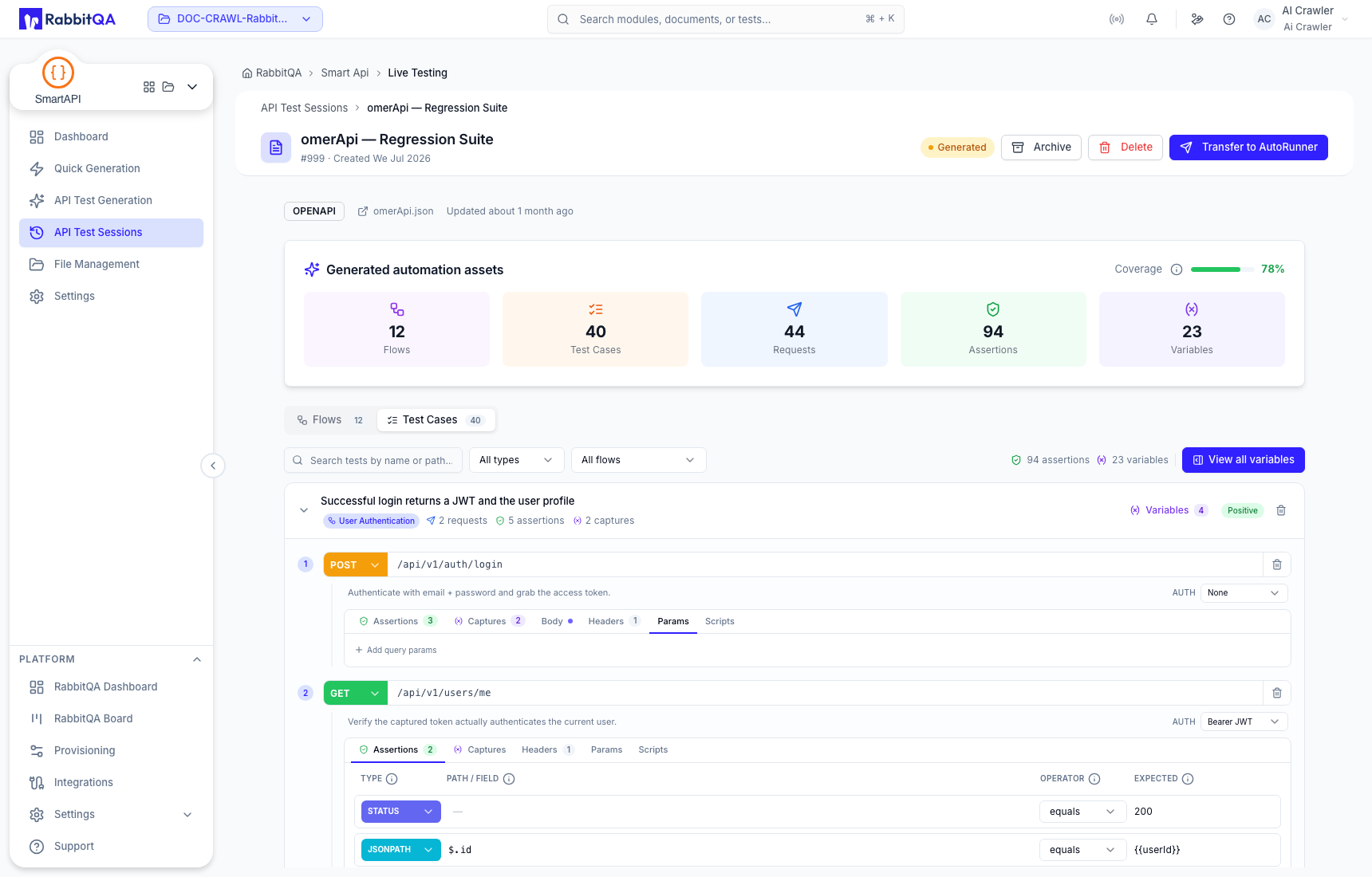Click the Smart Api breadcrumb link
Screen dimensions: 1372x877
click(x=345, y=73)
